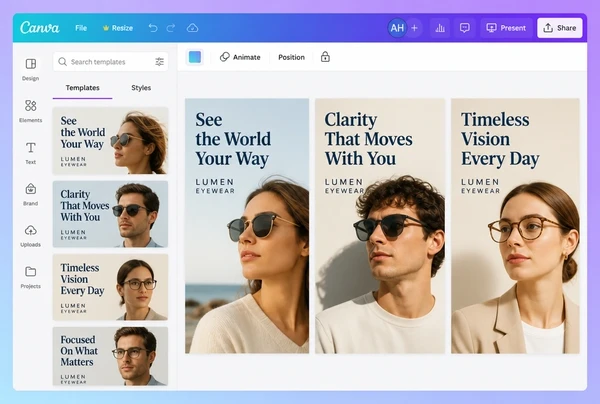
Task: Select the 'Clarity That Moves With You' template thumbnail
Action: (110, 214)
